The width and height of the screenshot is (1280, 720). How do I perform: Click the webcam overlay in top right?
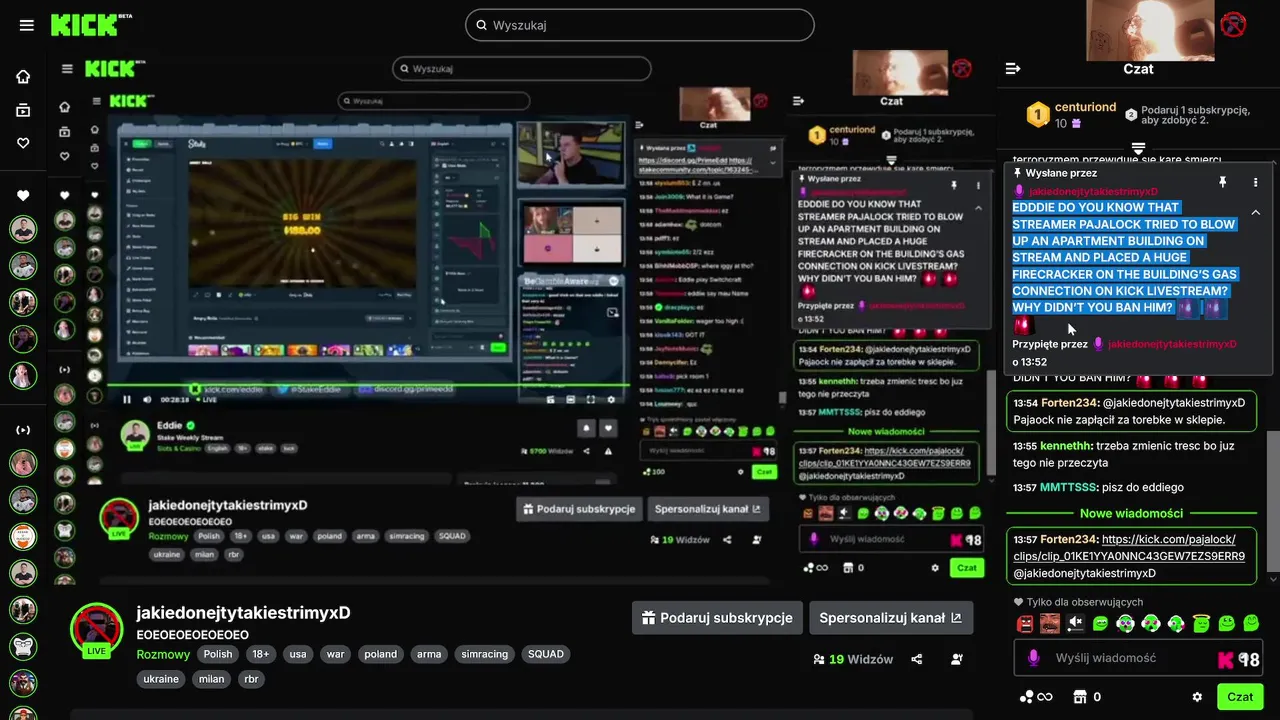point(1150,30)
